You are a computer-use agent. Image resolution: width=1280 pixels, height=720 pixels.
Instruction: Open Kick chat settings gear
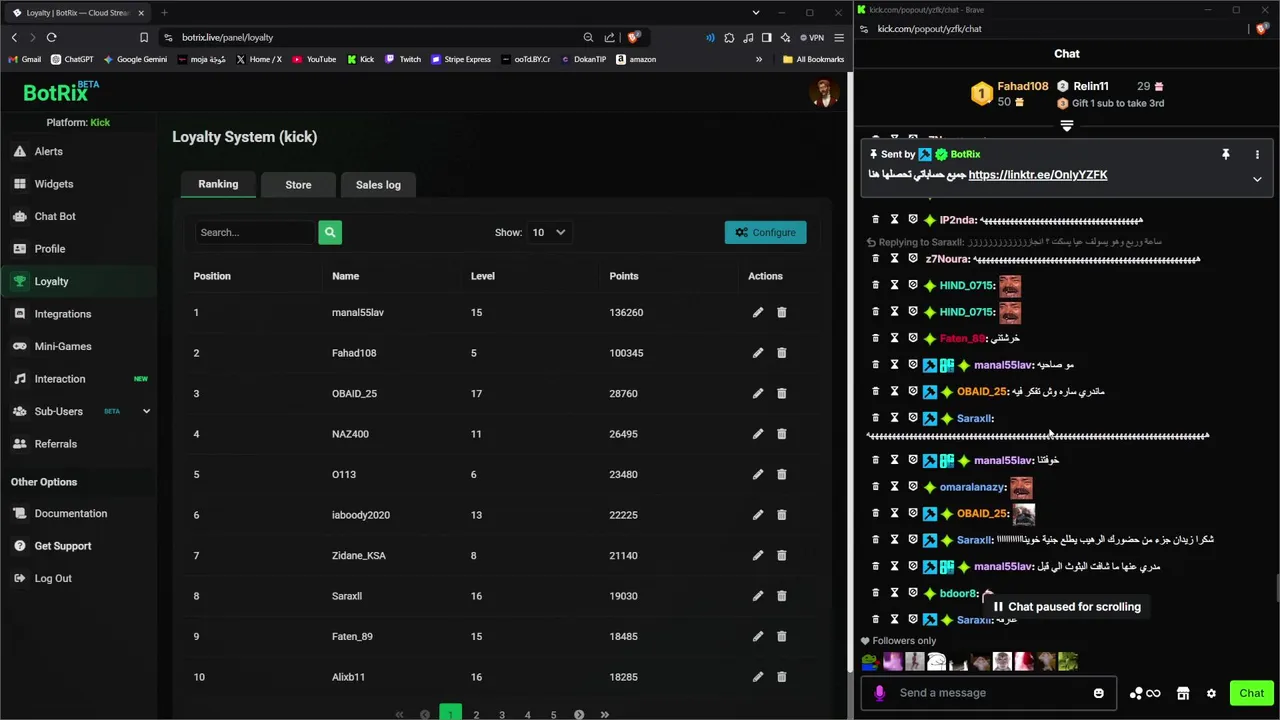pyautogui.click(x=1211, y=693)
